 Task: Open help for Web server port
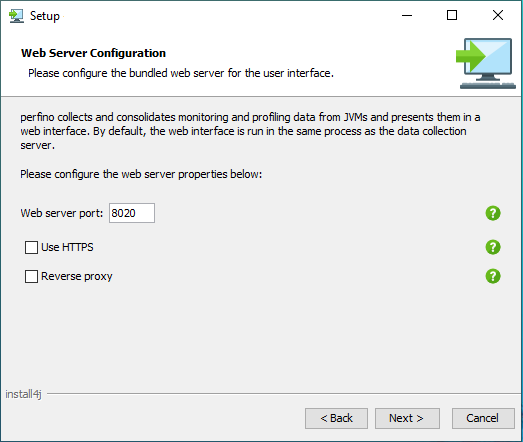(493, 213)
